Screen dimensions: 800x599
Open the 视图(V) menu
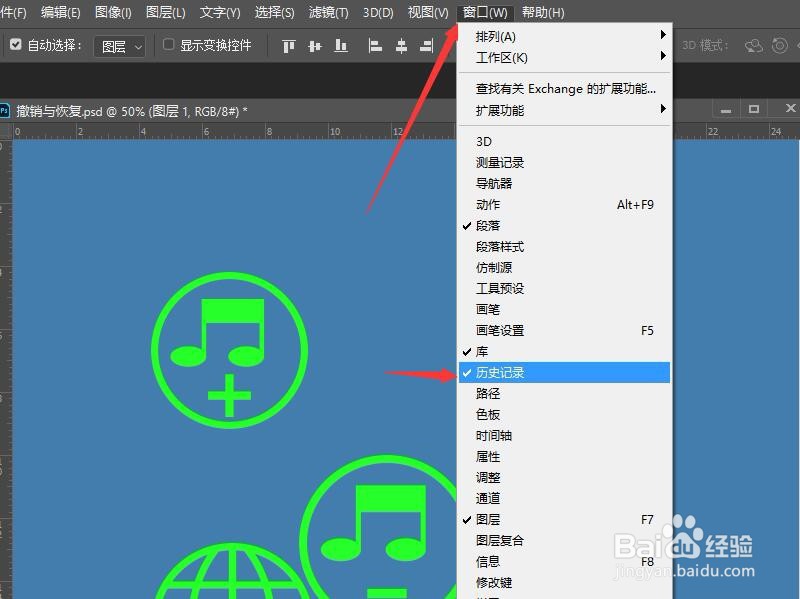pos(428,12)
